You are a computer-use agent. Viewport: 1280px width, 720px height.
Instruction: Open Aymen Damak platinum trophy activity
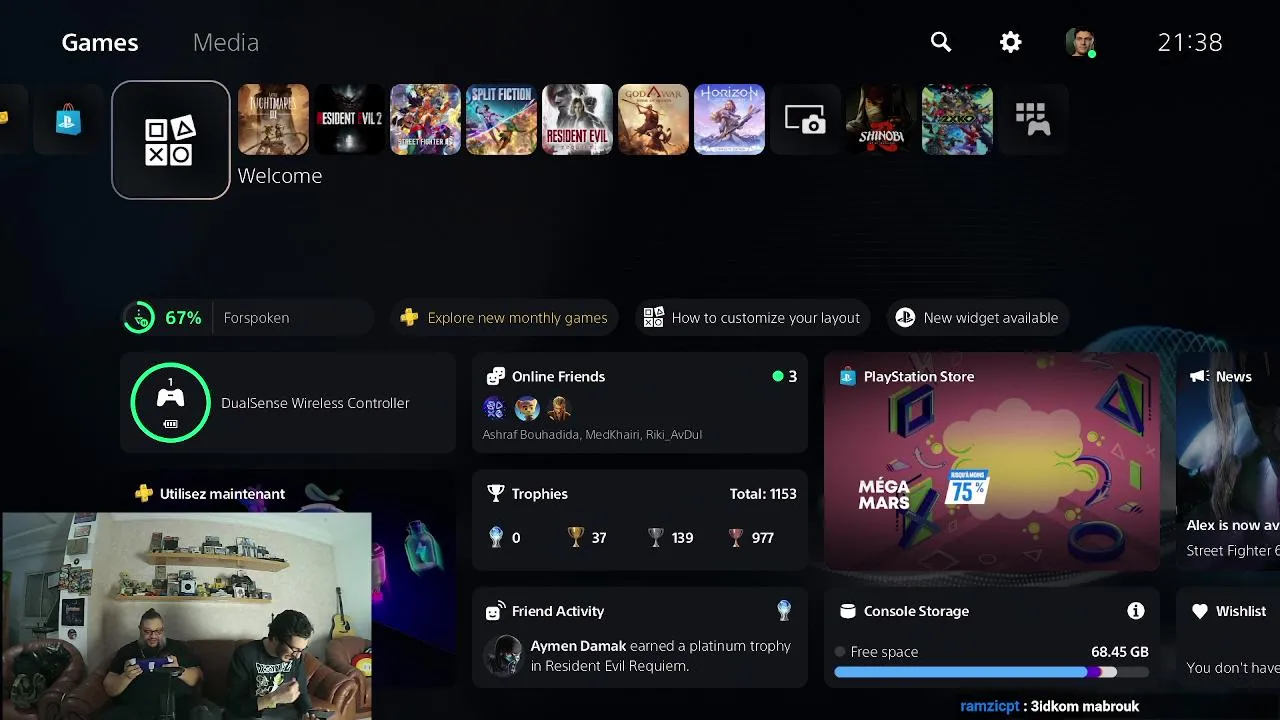(x=640, y=655)
